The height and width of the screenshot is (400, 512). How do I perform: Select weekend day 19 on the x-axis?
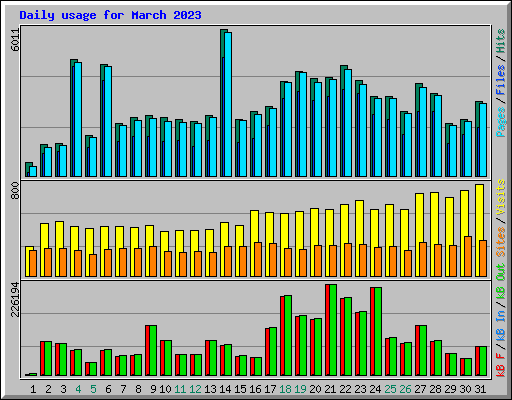pos(301,389)
